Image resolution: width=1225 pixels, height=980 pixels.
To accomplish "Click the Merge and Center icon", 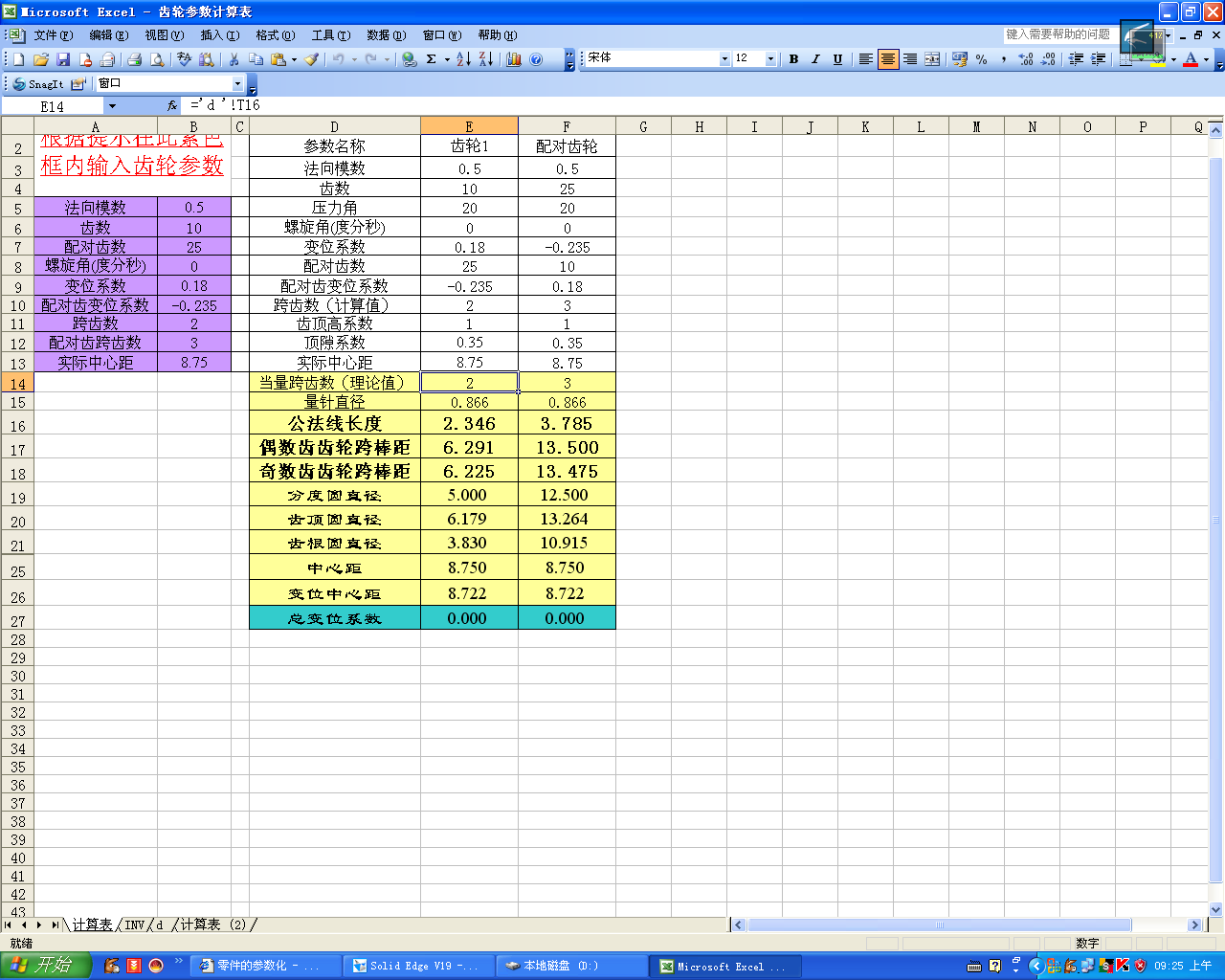I will click(x=932, y=59).
